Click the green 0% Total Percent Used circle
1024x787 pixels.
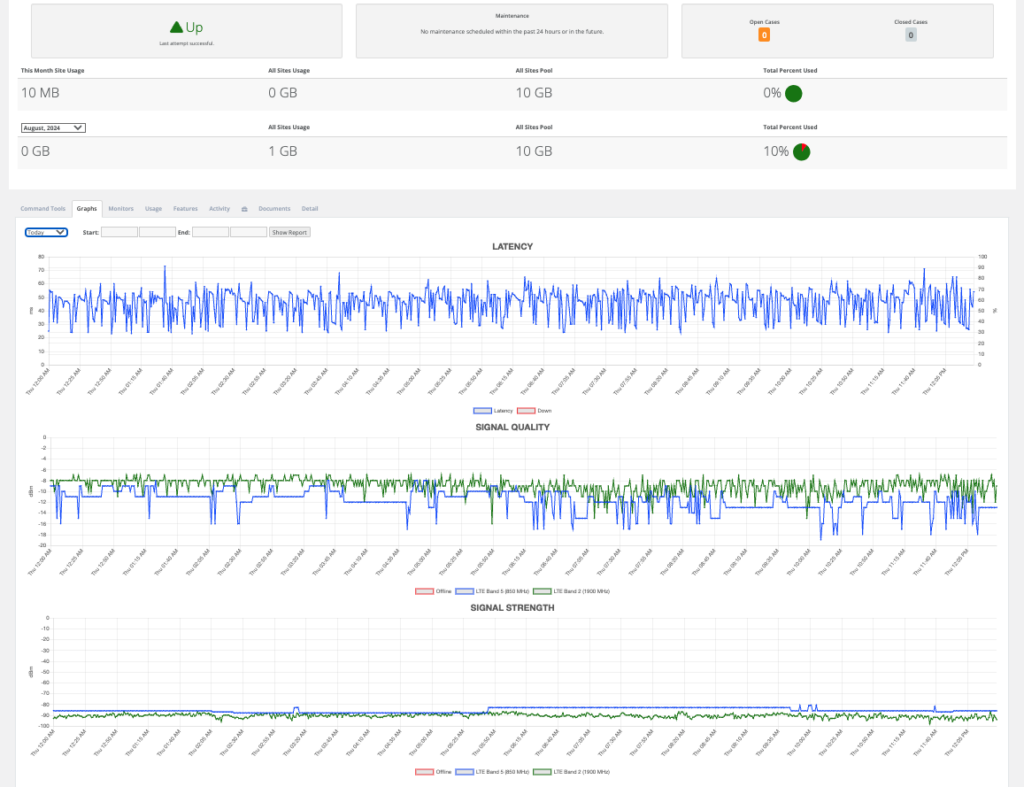pyautogui.click(x=793, y=93)
